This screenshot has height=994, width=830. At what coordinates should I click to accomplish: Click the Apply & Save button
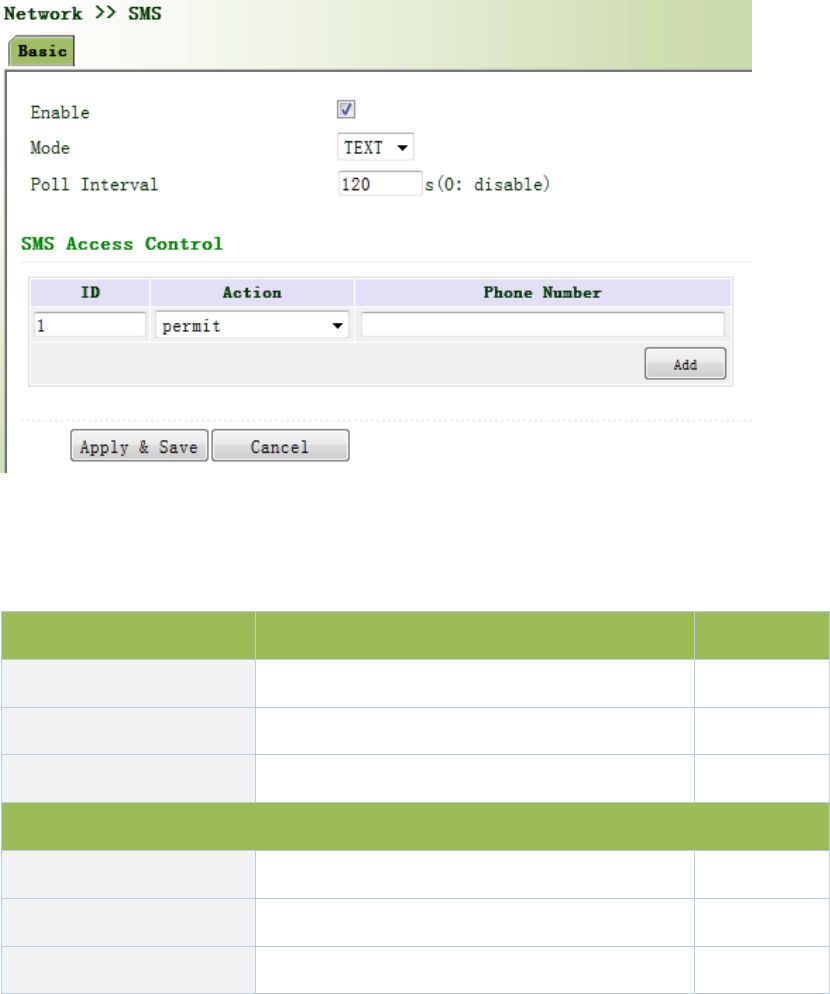[x=139, y=446]
